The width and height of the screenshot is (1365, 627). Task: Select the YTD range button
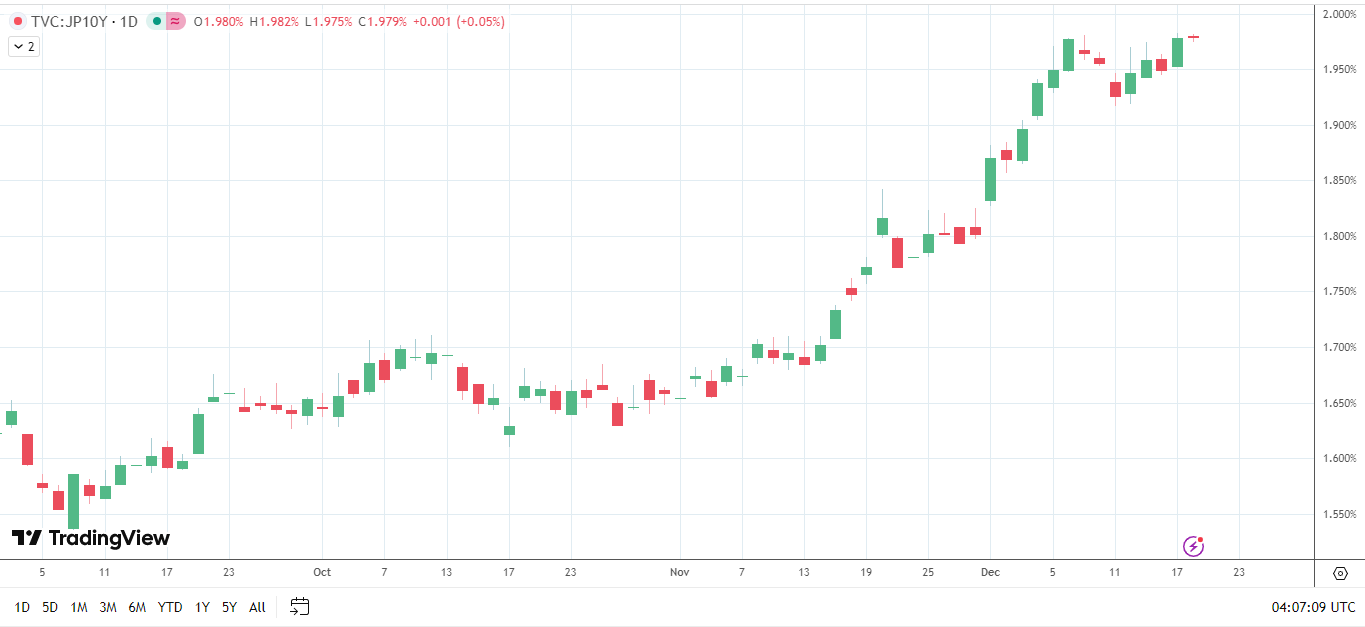[x=170, y=607]
